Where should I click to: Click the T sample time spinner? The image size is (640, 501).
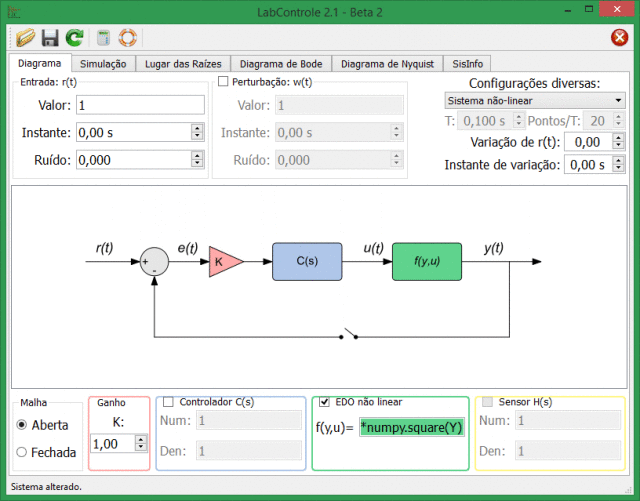(518, 120)
